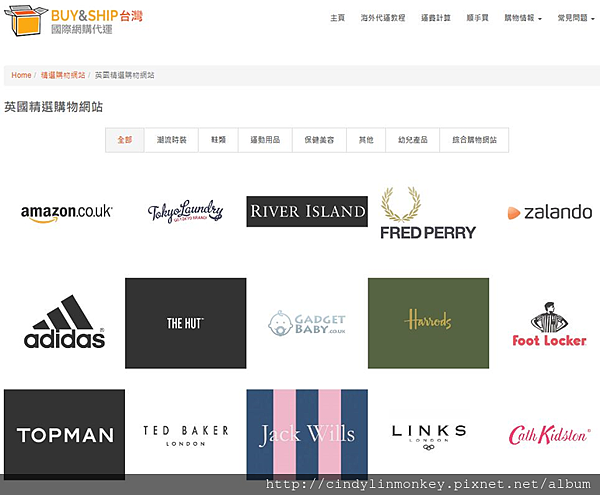Select The Hut dark tile
The height and width of the screenshot is (495, 600).
(186, 323)
